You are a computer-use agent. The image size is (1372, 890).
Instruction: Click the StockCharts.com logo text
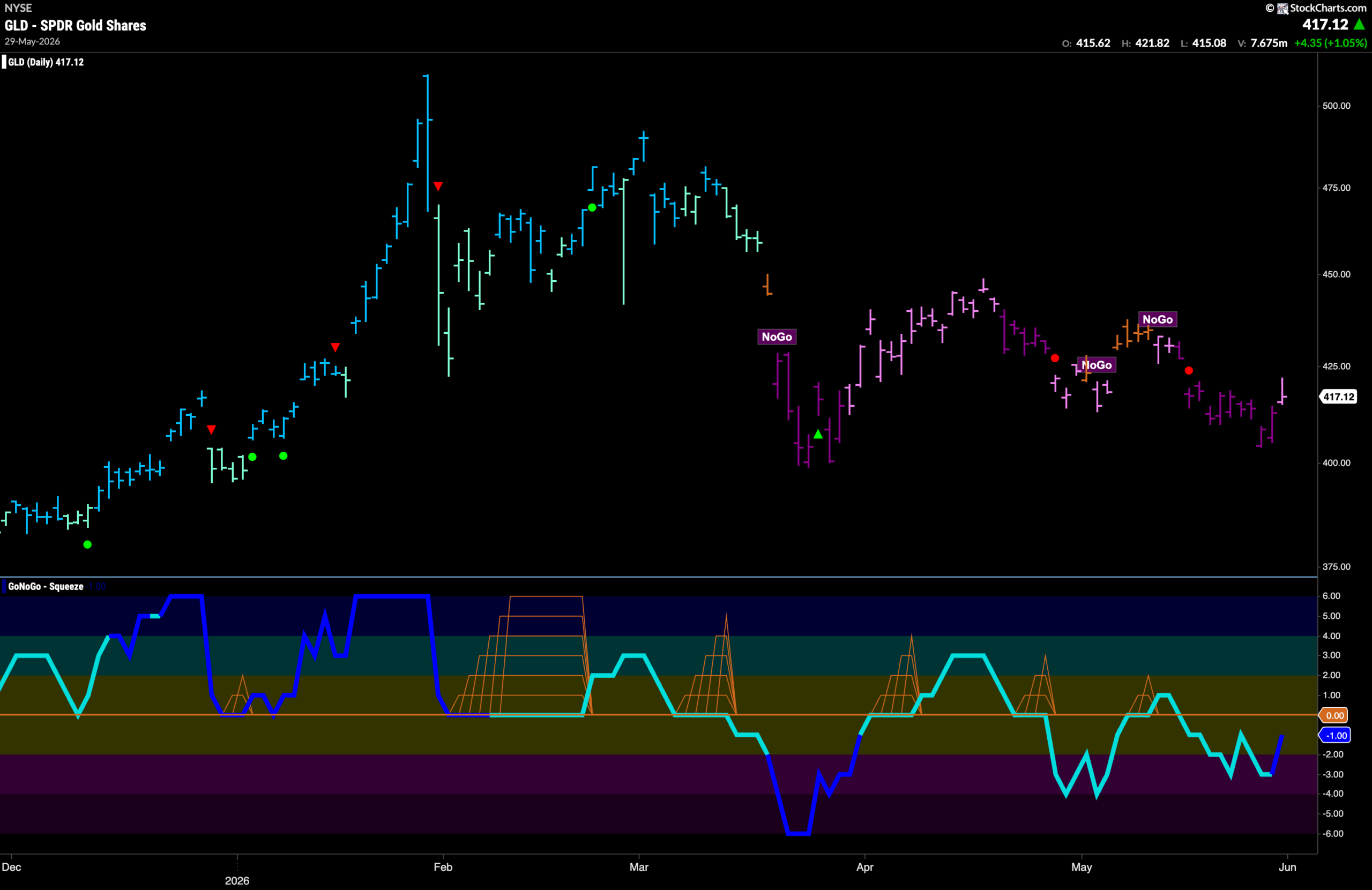tap(1328, 8)
